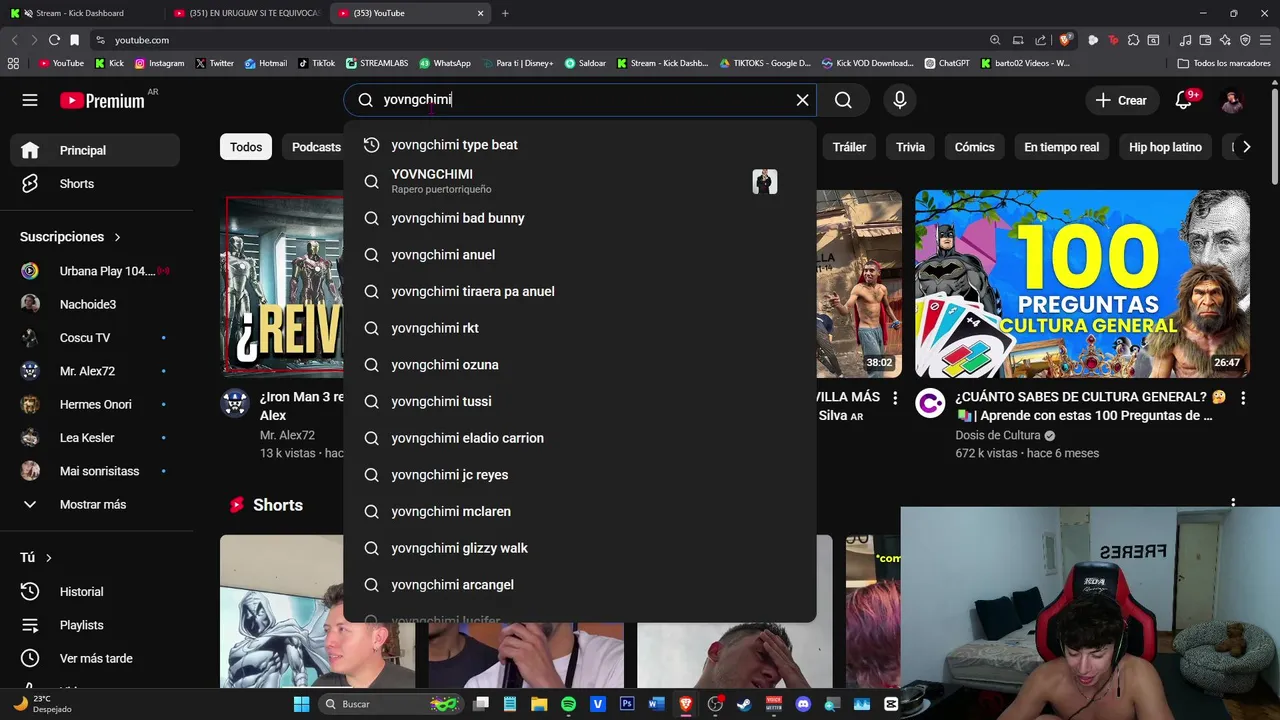Open Spotify from the taskbar
The width and height of the screenshot is (1280, 720).
tap(568, 704)
